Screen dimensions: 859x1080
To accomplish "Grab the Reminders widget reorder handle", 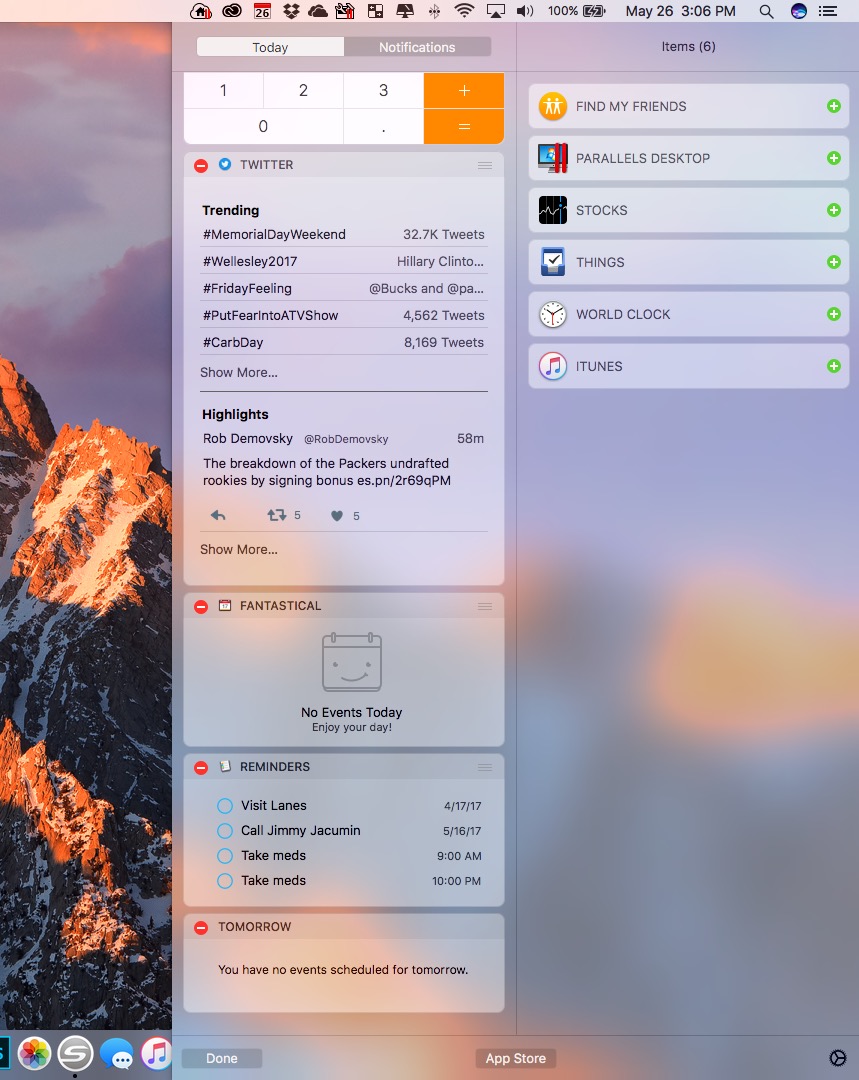I will [x=485, y=767].
